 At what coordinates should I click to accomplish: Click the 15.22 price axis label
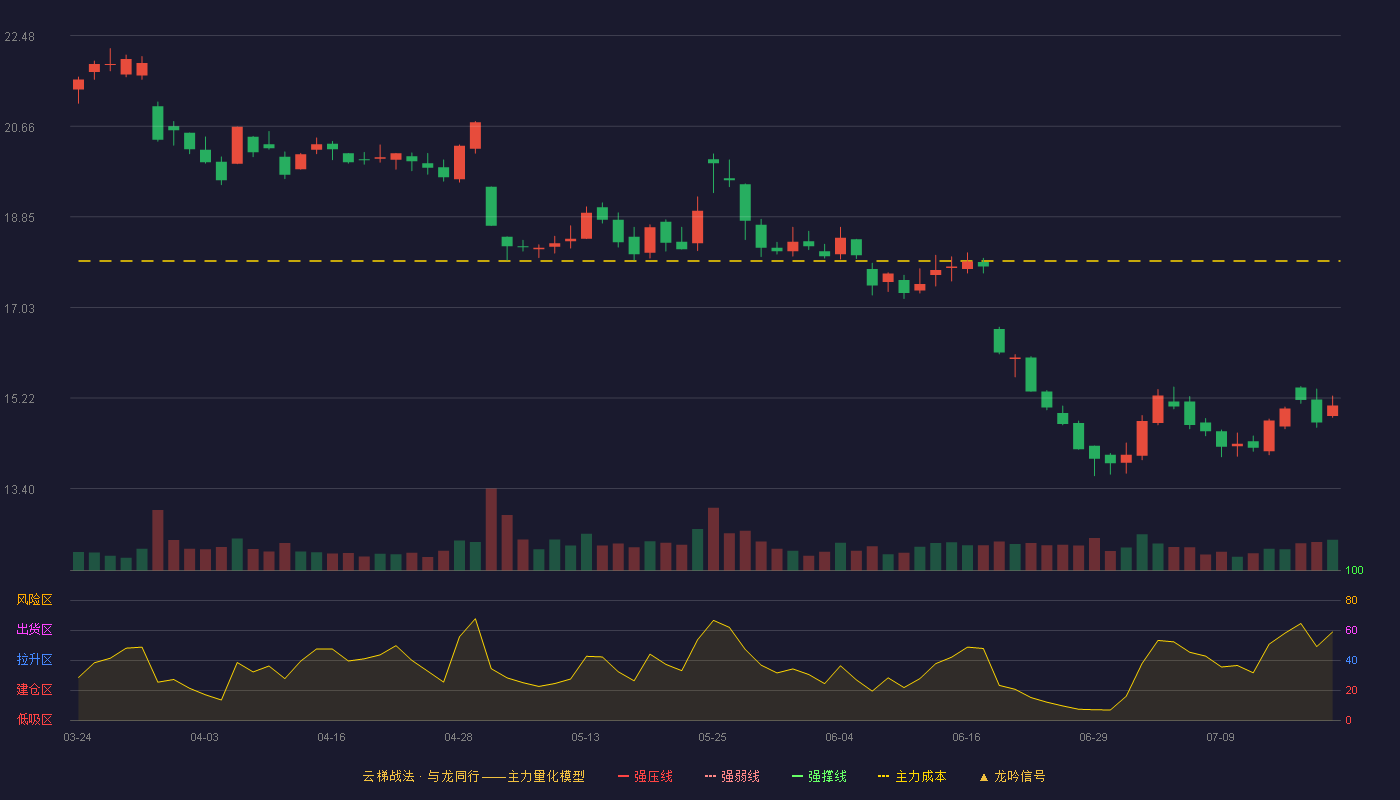pyautogui.click(x=19, y=399)
